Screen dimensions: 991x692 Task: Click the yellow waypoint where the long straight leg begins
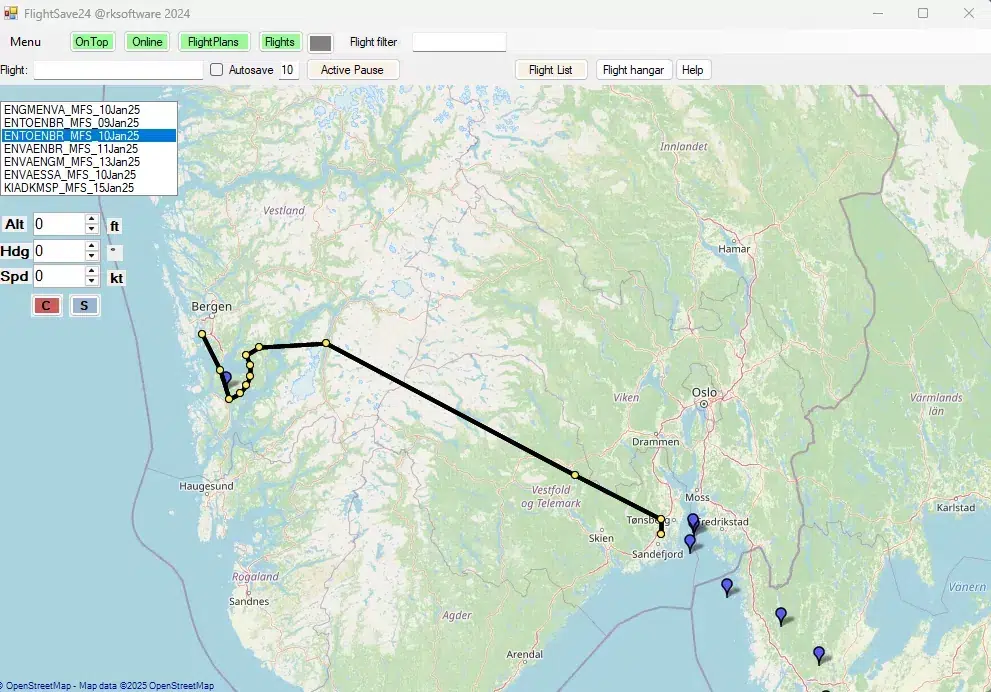pyautogui.click(x=326, y=343)
